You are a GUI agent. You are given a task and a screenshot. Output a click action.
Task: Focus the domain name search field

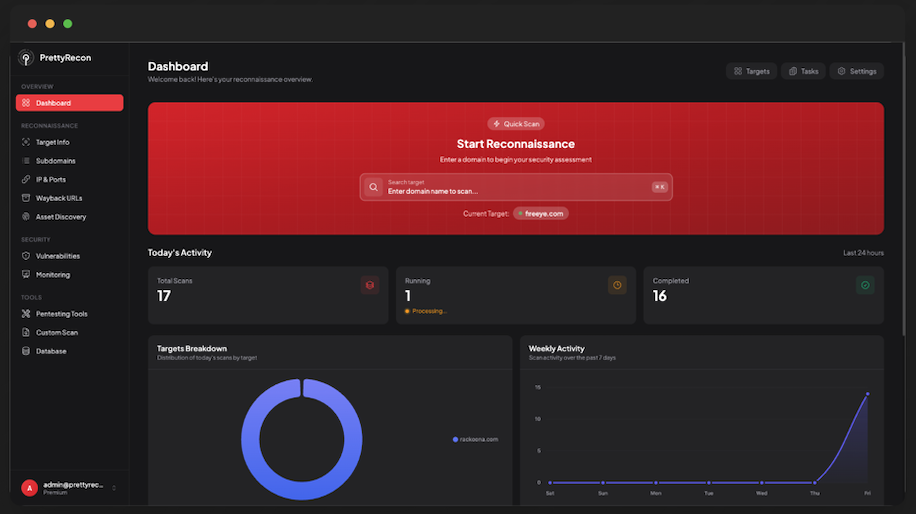516,187
